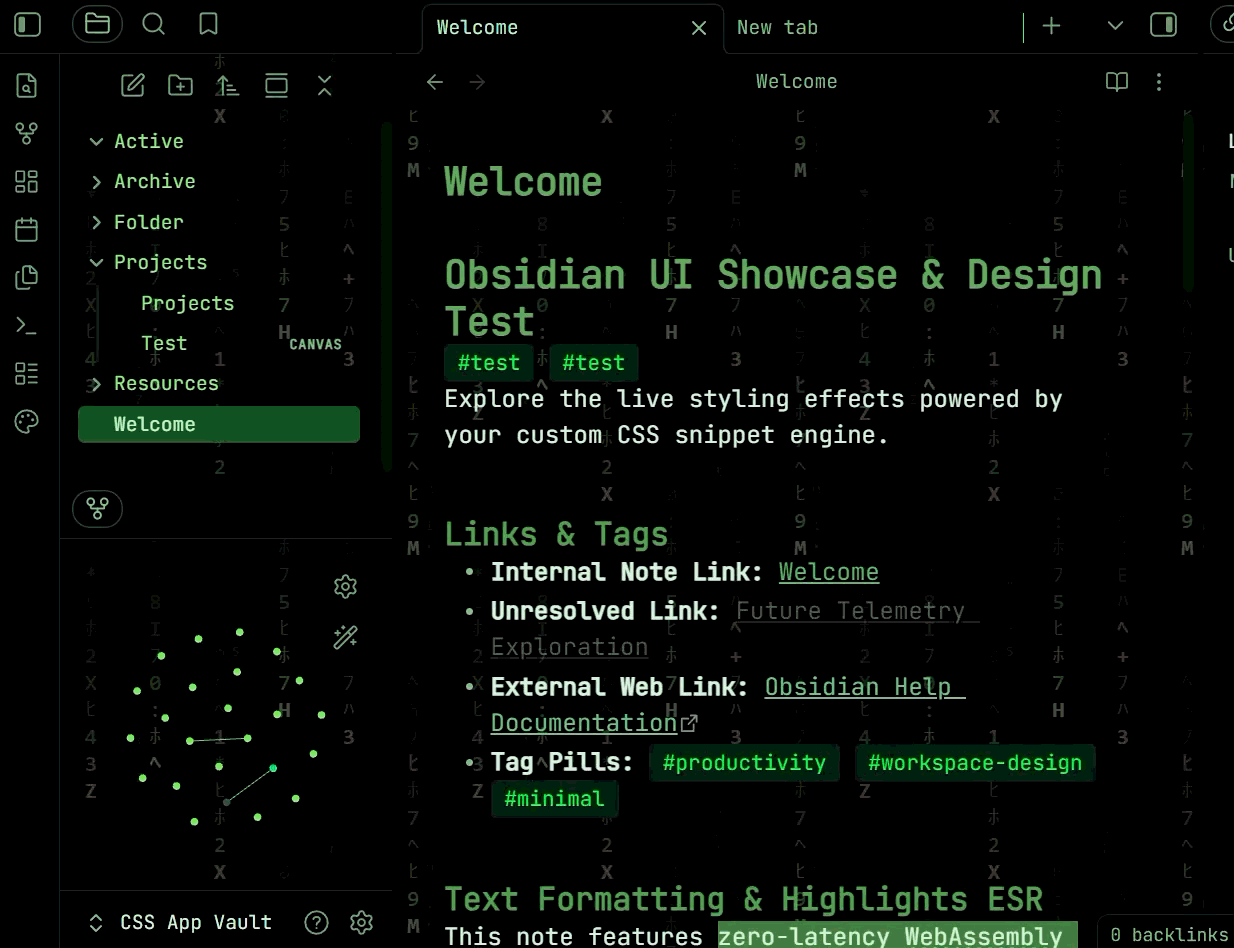Click the first #test tag
Image resolution: width=1234 pixels, height=948 pixels.
point(489,363)
